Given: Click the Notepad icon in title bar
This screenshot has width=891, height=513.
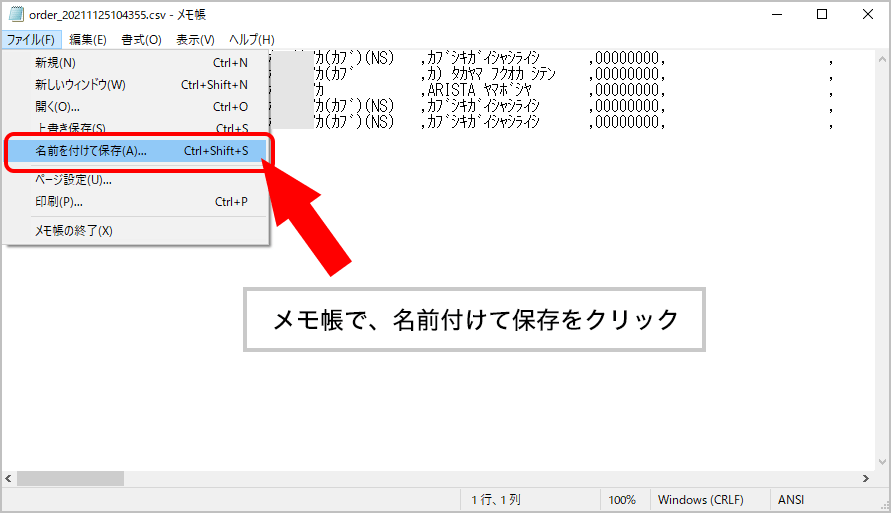Looking at the screenshot, I should tap(16, 14).
